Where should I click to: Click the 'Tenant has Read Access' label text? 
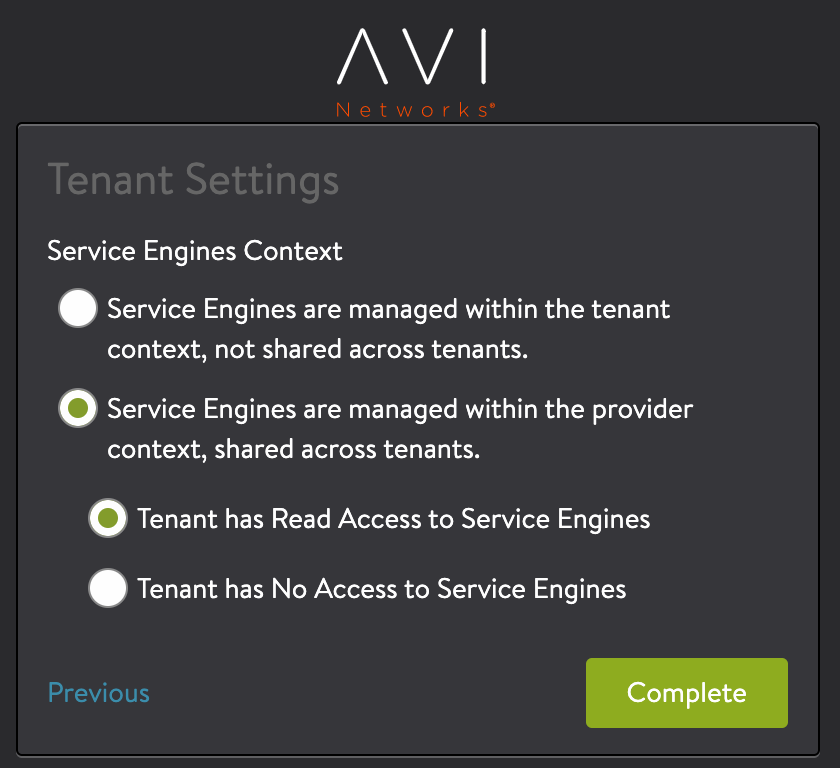394,519
